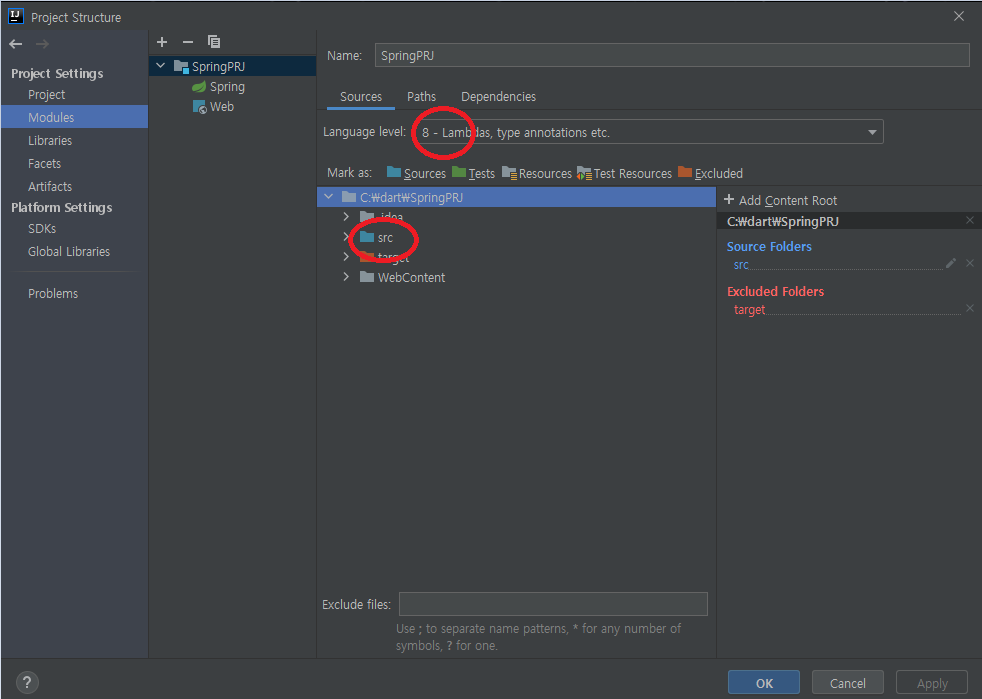The image size is (982, 699).
Task: Copy the selected module
Action: click(214, 42)
